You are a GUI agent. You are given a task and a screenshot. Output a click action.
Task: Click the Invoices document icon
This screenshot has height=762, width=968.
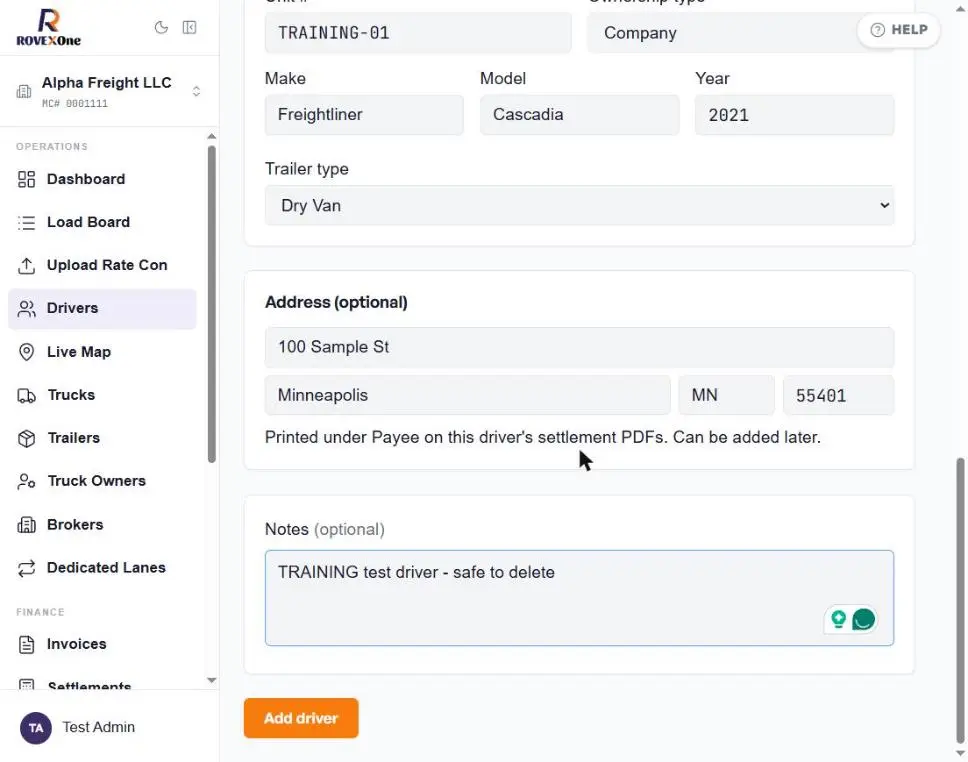coord(27,644)
